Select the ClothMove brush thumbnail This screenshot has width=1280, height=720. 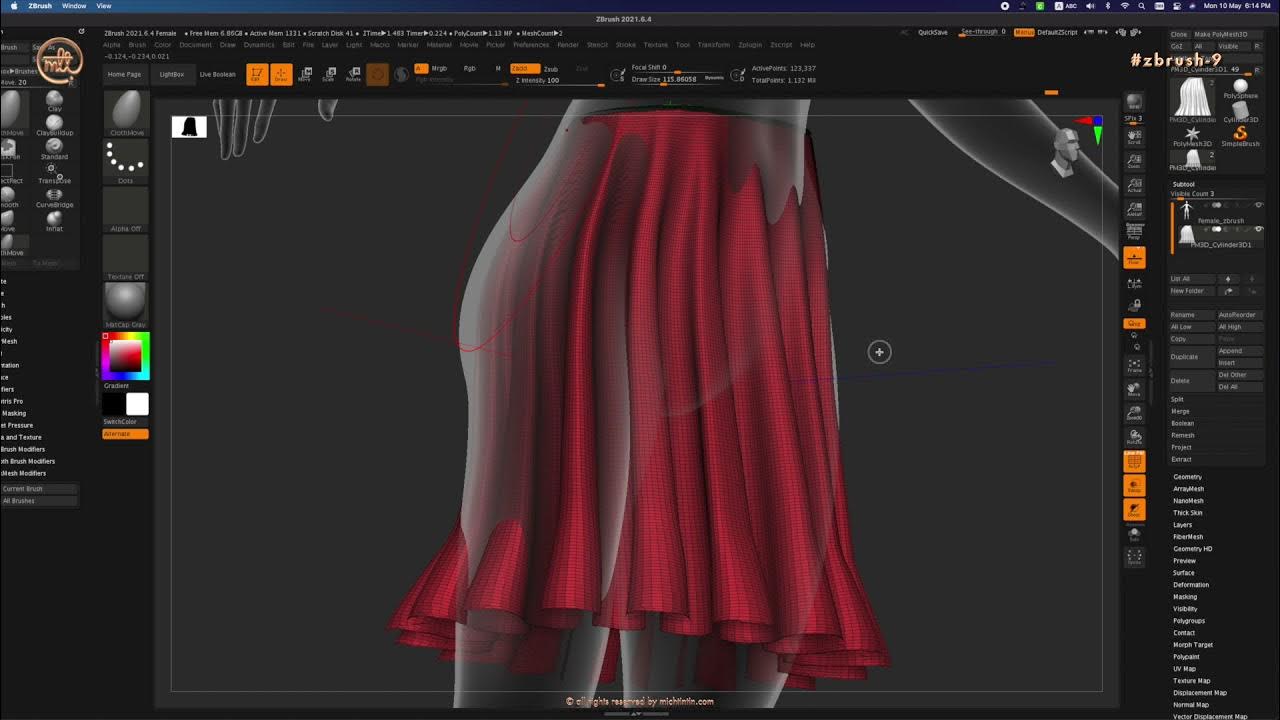pos(126,112)
